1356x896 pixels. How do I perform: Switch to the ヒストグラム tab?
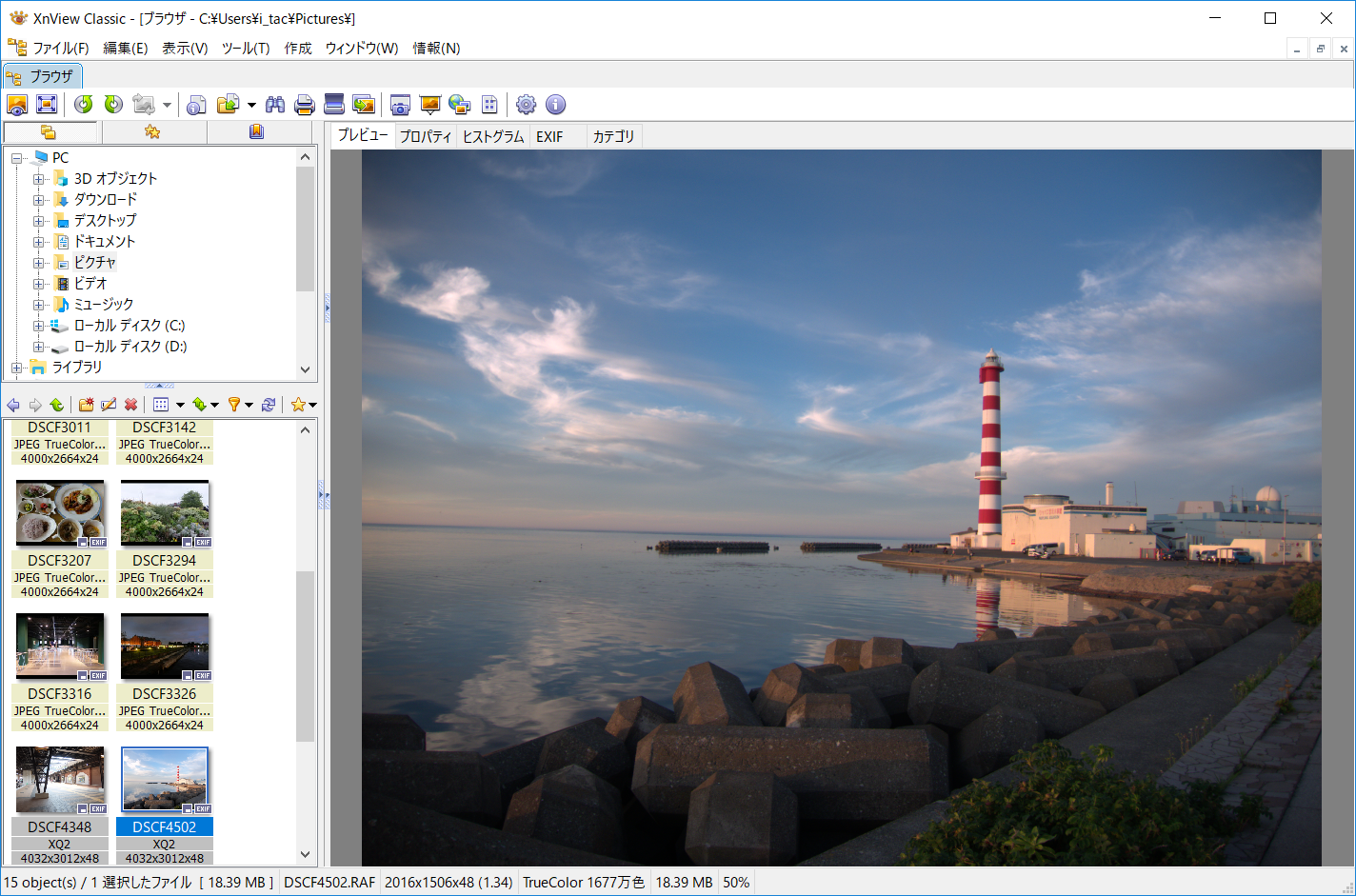coord(493,137)
